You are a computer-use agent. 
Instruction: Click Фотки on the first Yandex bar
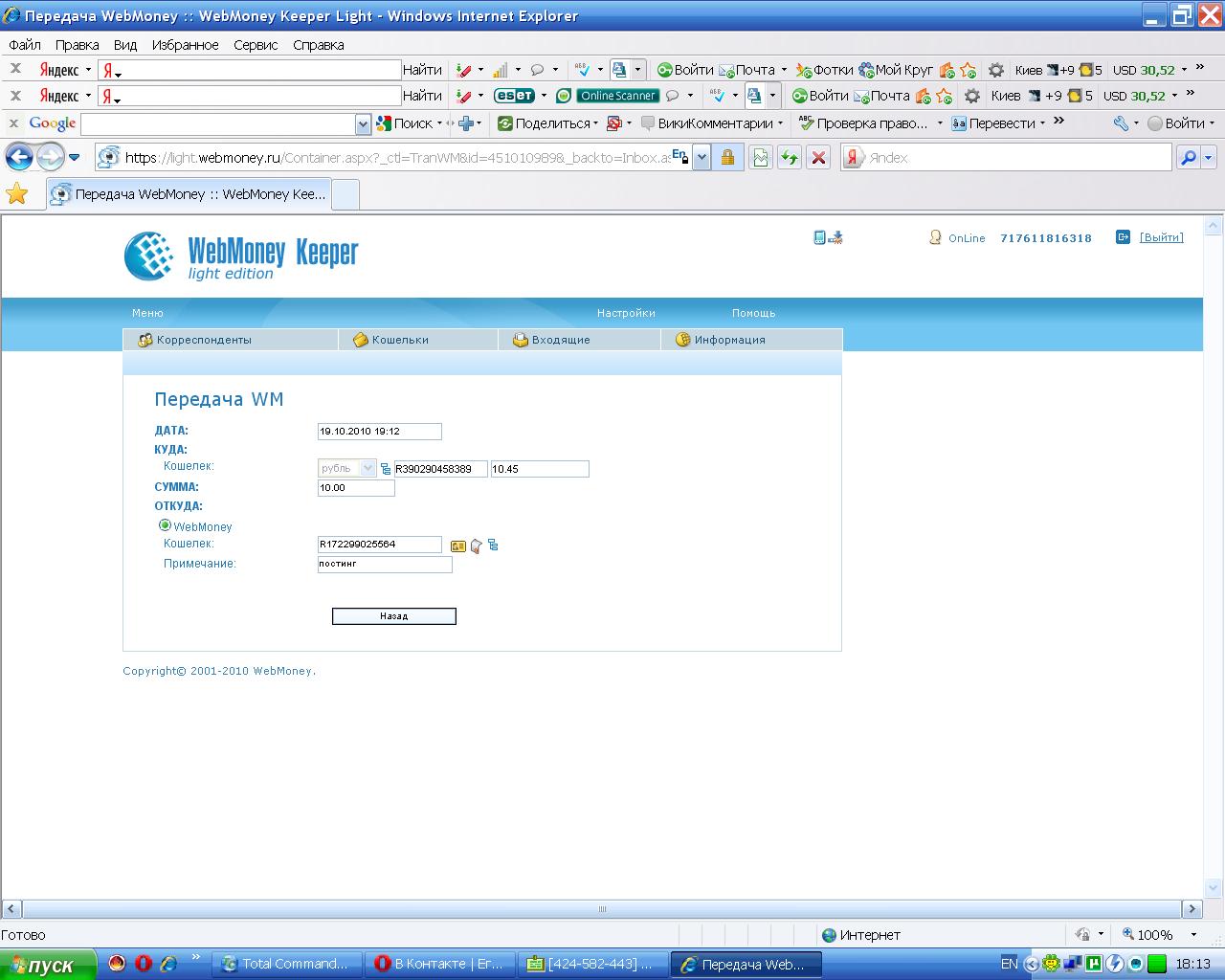pyautogui.click(x=825, y=70)
